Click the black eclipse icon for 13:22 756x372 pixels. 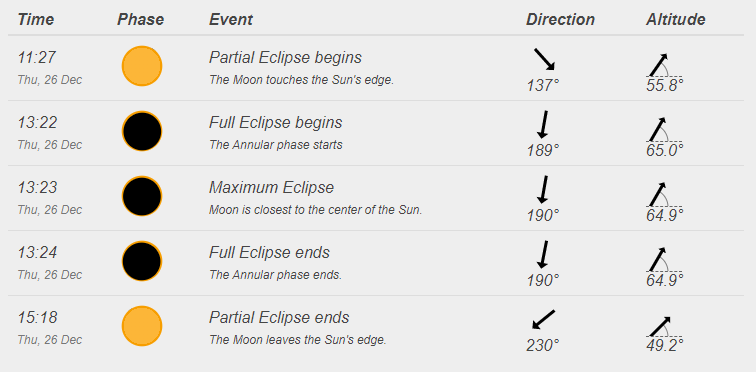(142, 131)
